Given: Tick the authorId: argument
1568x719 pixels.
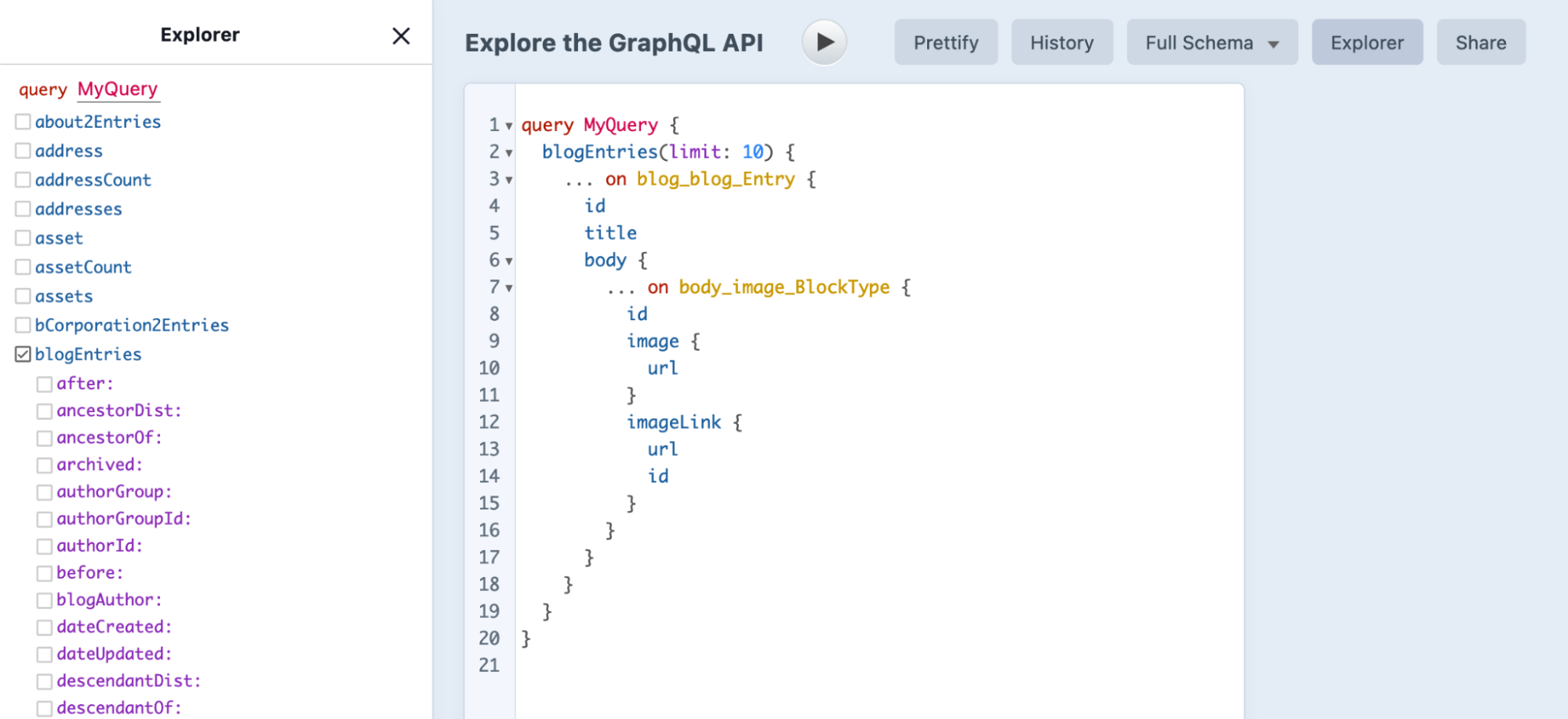Looking at the screenshot, I should click(x=45, y=546).
